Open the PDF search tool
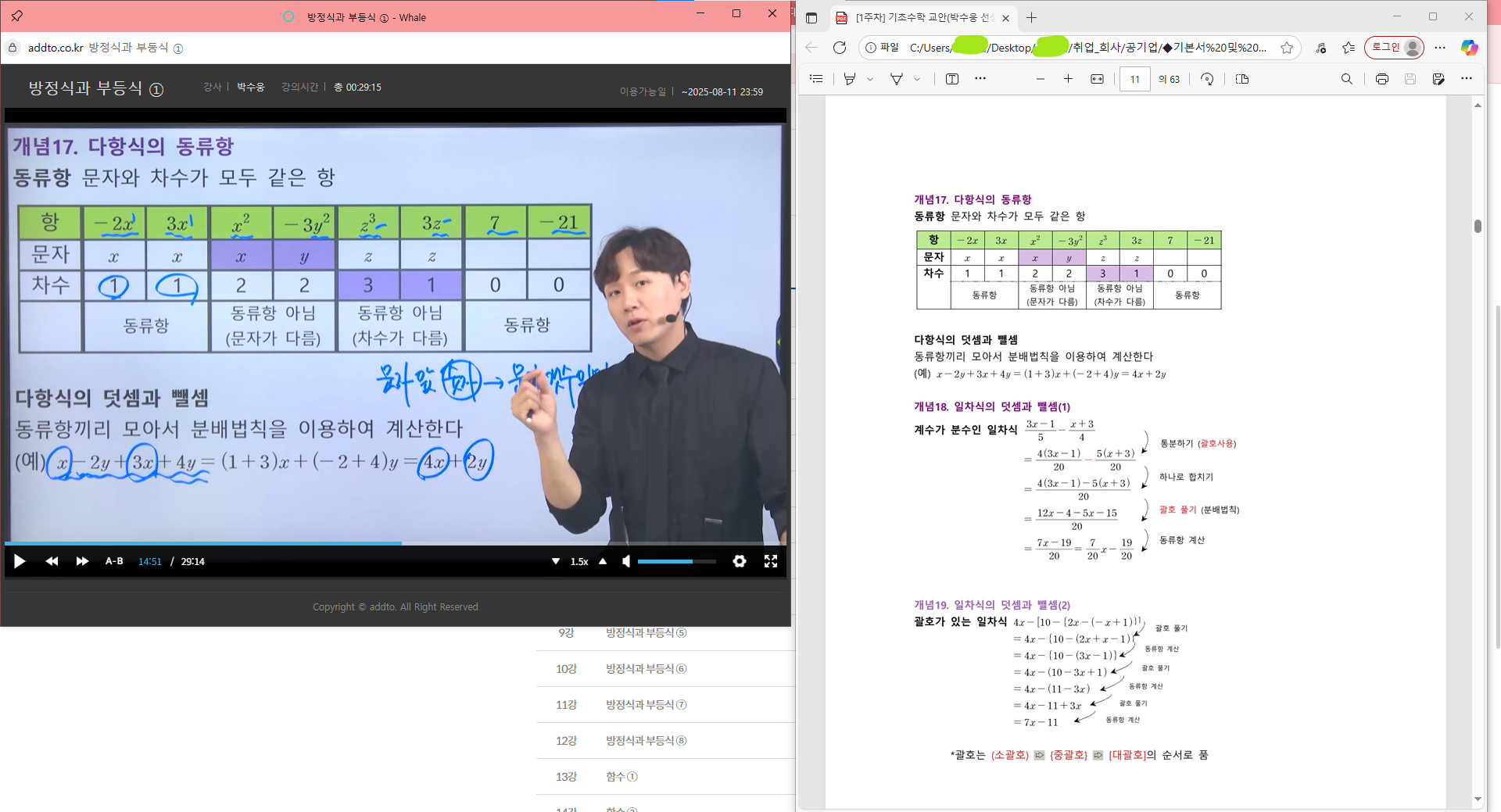This screenshot has height=812, width=1501. (x=1346, y=79)
